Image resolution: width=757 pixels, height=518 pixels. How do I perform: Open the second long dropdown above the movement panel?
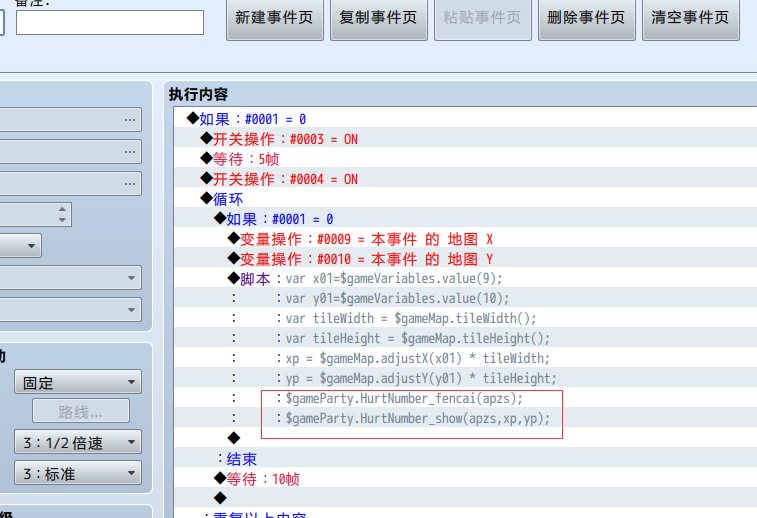tap(70, 309)
